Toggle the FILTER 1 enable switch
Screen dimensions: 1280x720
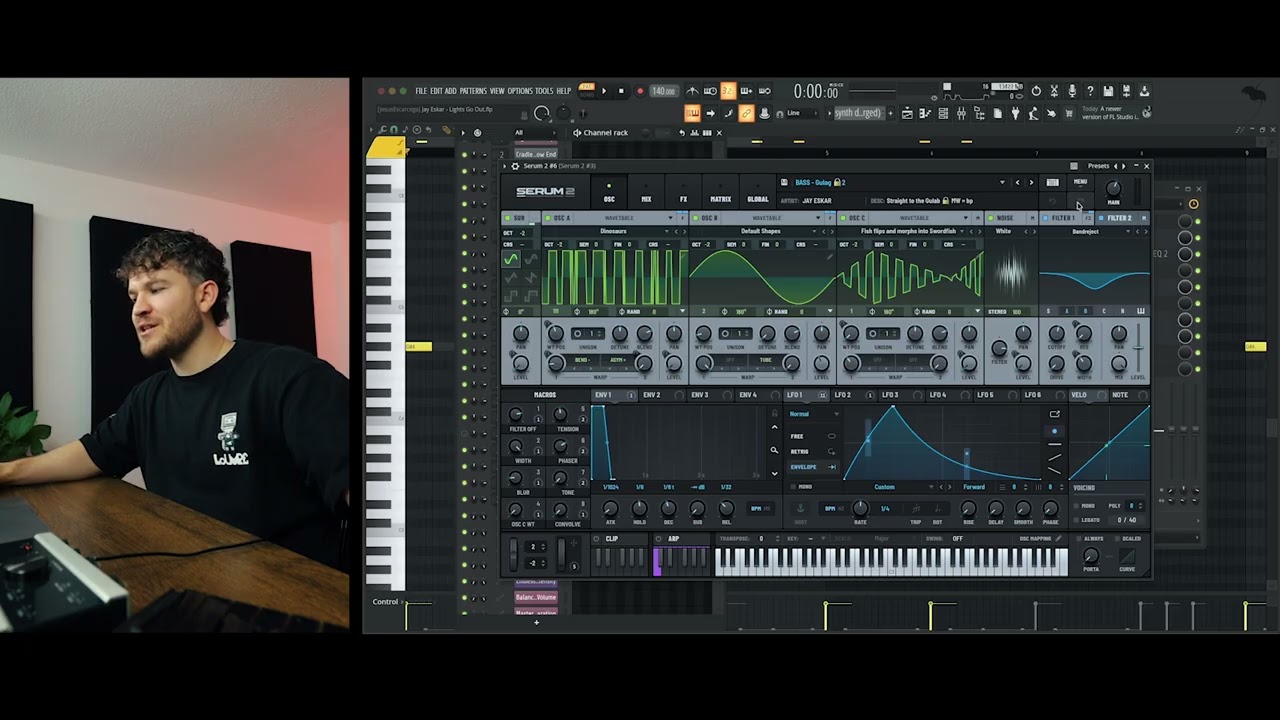coord(1045,218)
